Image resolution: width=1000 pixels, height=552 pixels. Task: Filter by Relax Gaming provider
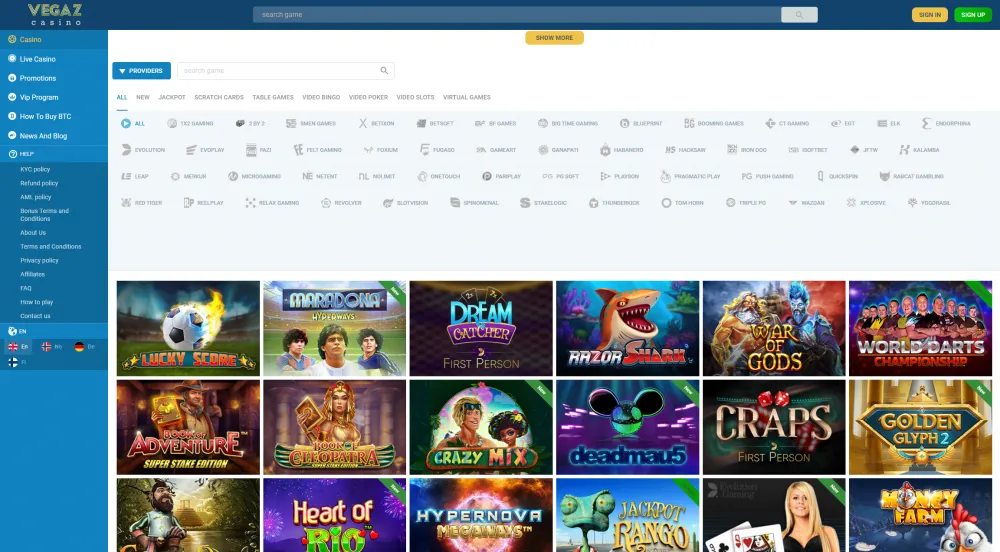[x=272, y=203]
